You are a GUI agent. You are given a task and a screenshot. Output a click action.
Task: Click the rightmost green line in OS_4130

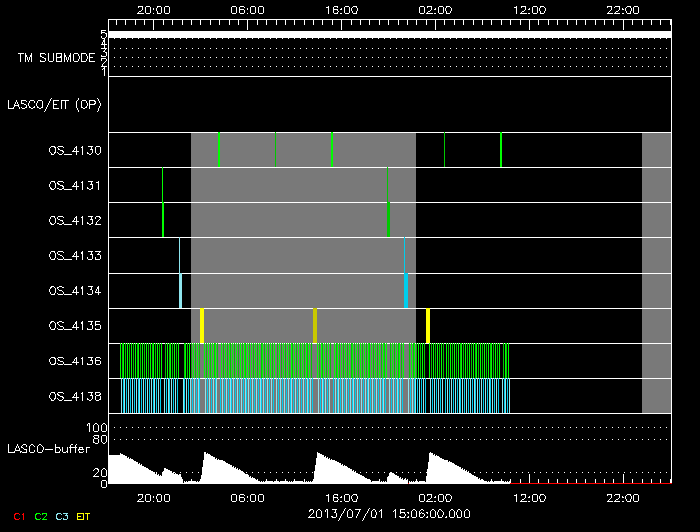click(x=501, y=150)
